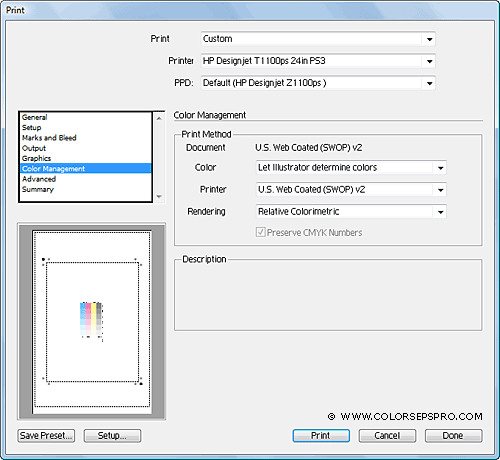Click the Print button
This screenshot has width=500, height=460.
(321, 436)
